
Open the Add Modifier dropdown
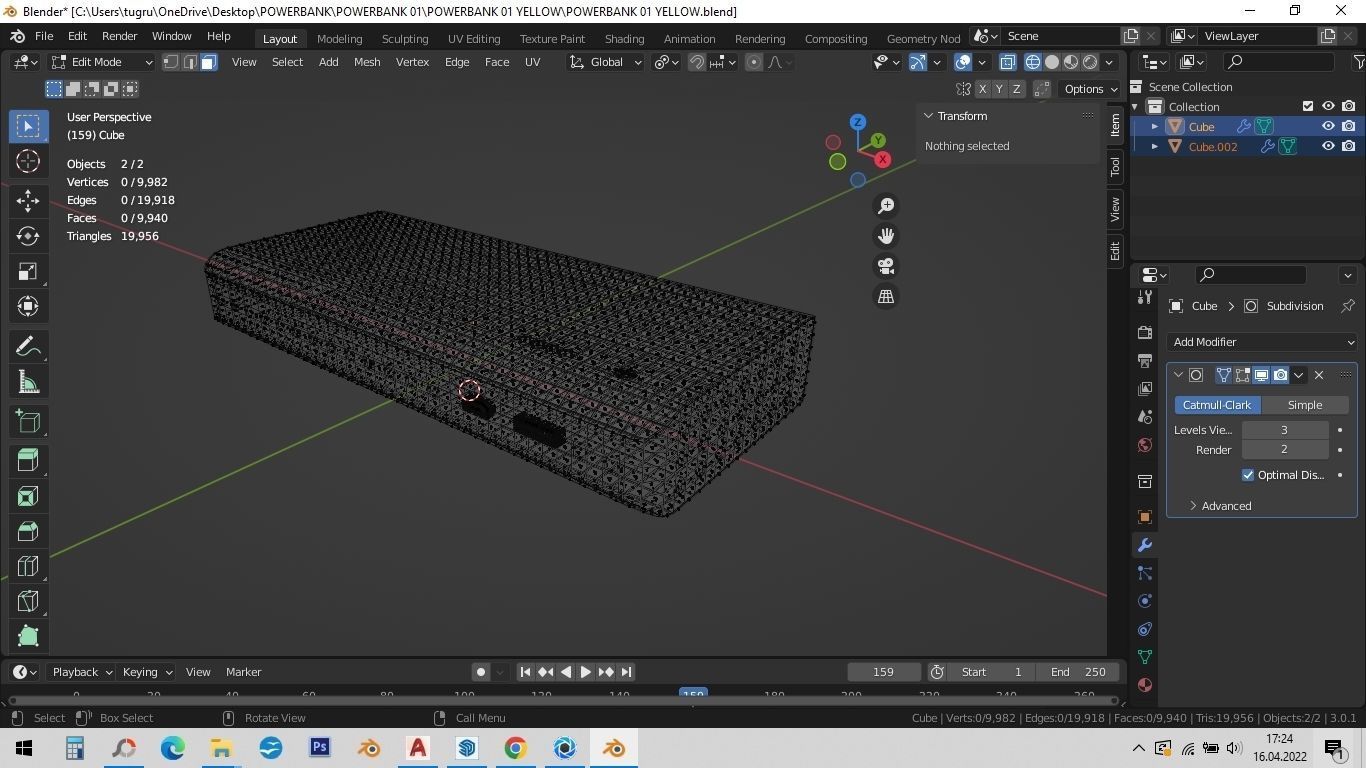(1262, 342)
